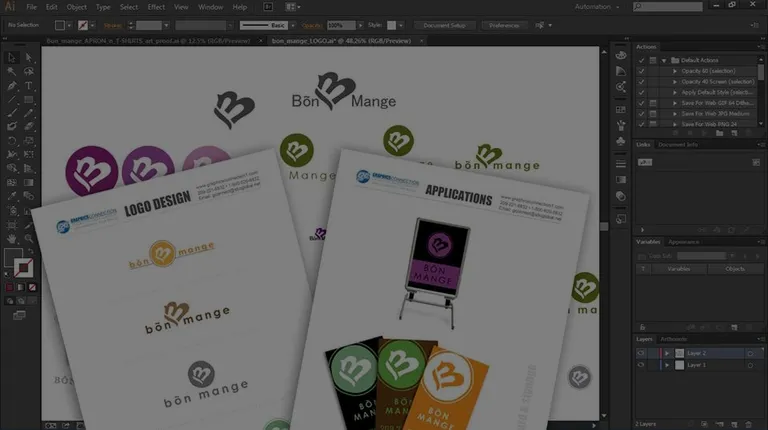
Task: Open the Effect menu
Action: 156,7
